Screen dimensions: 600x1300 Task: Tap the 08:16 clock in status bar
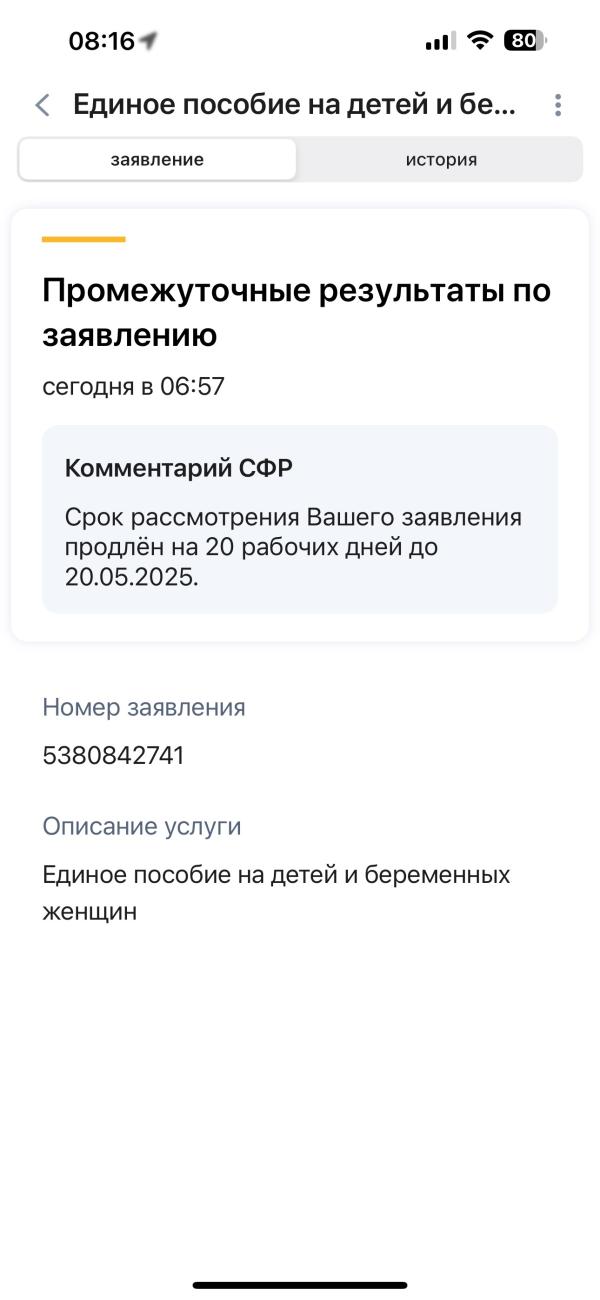tap(101, 41)
